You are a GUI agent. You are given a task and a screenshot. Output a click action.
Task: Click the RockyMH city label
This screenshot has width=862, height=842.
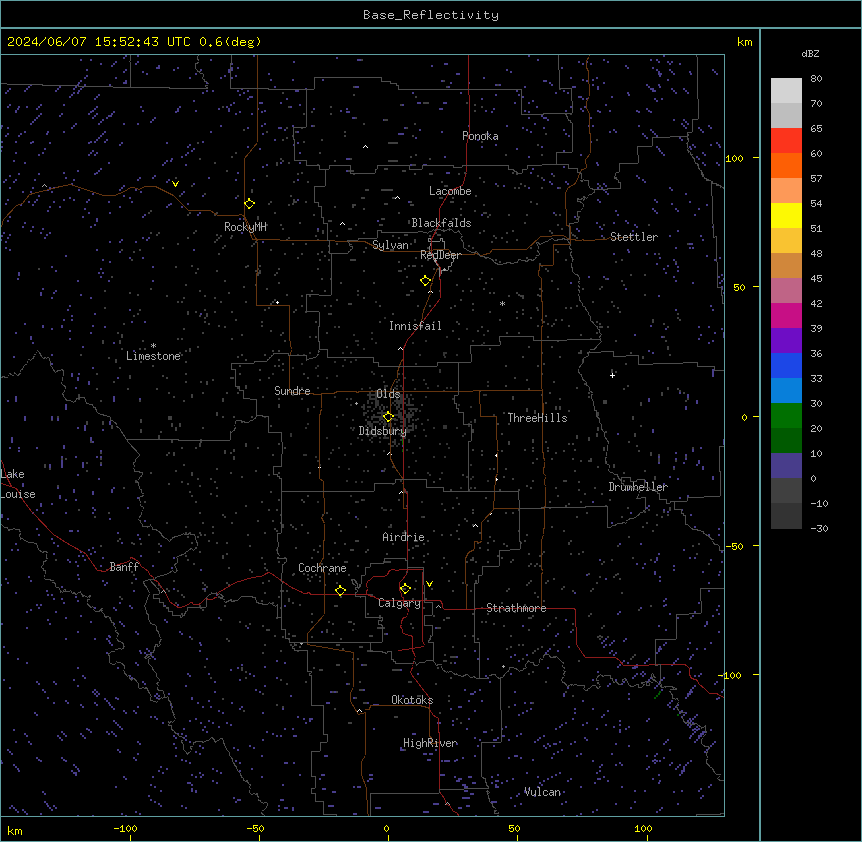pyautogui.click(x=245, y=227)
